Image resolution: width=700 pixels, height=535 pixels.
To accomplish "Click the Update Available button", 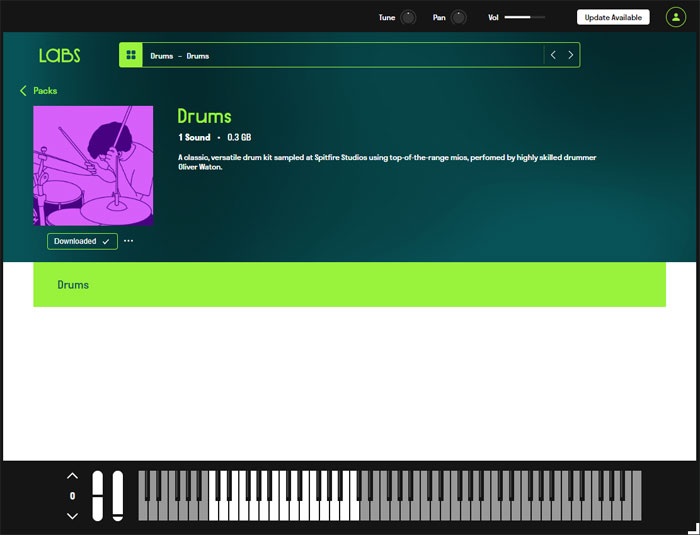I will [x=613, y=17].
